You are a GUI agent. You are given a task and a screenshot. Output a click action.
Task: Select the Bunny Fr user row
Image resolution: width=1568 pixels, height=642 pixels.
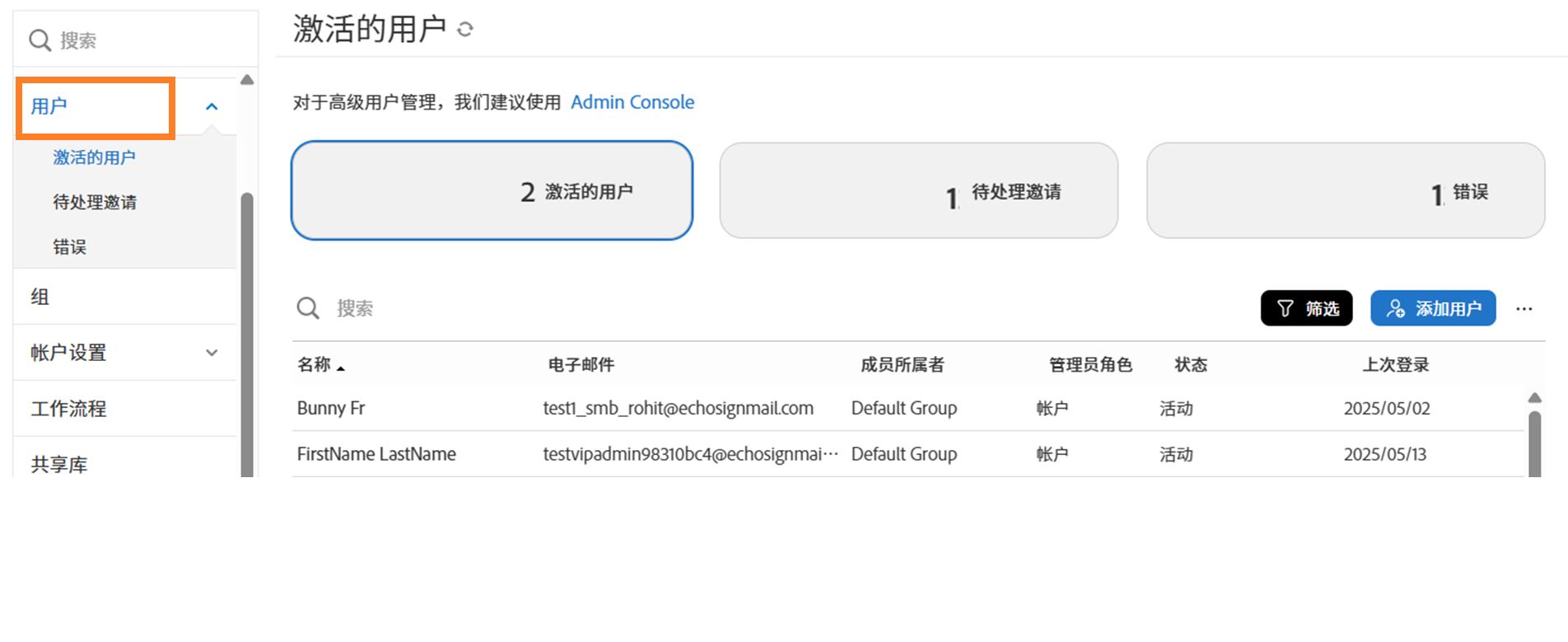click(x=908, y=408)
